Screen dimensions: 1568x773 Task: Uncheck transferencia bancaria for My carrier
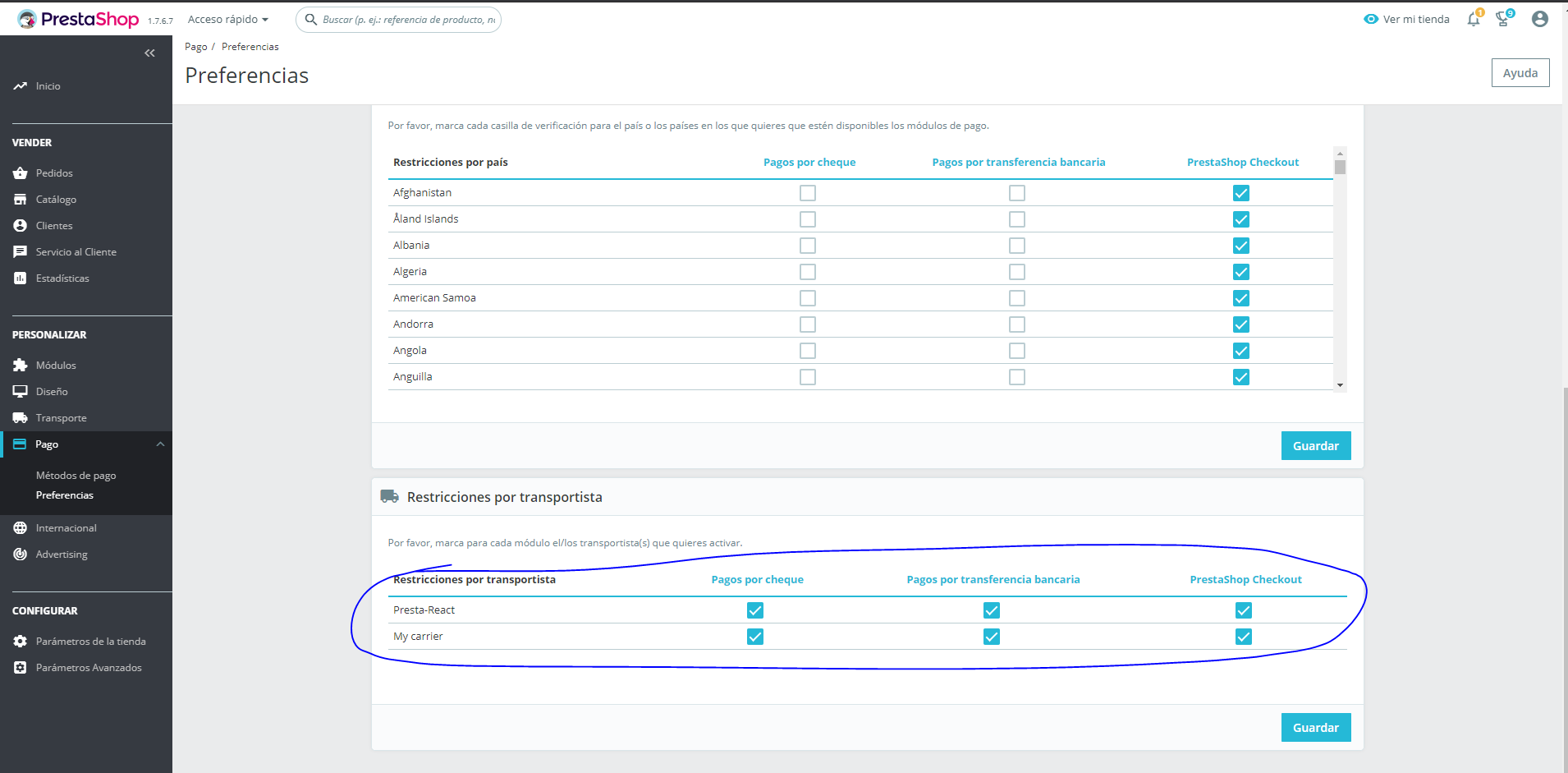pyautogui.click(x=992, y=637)
